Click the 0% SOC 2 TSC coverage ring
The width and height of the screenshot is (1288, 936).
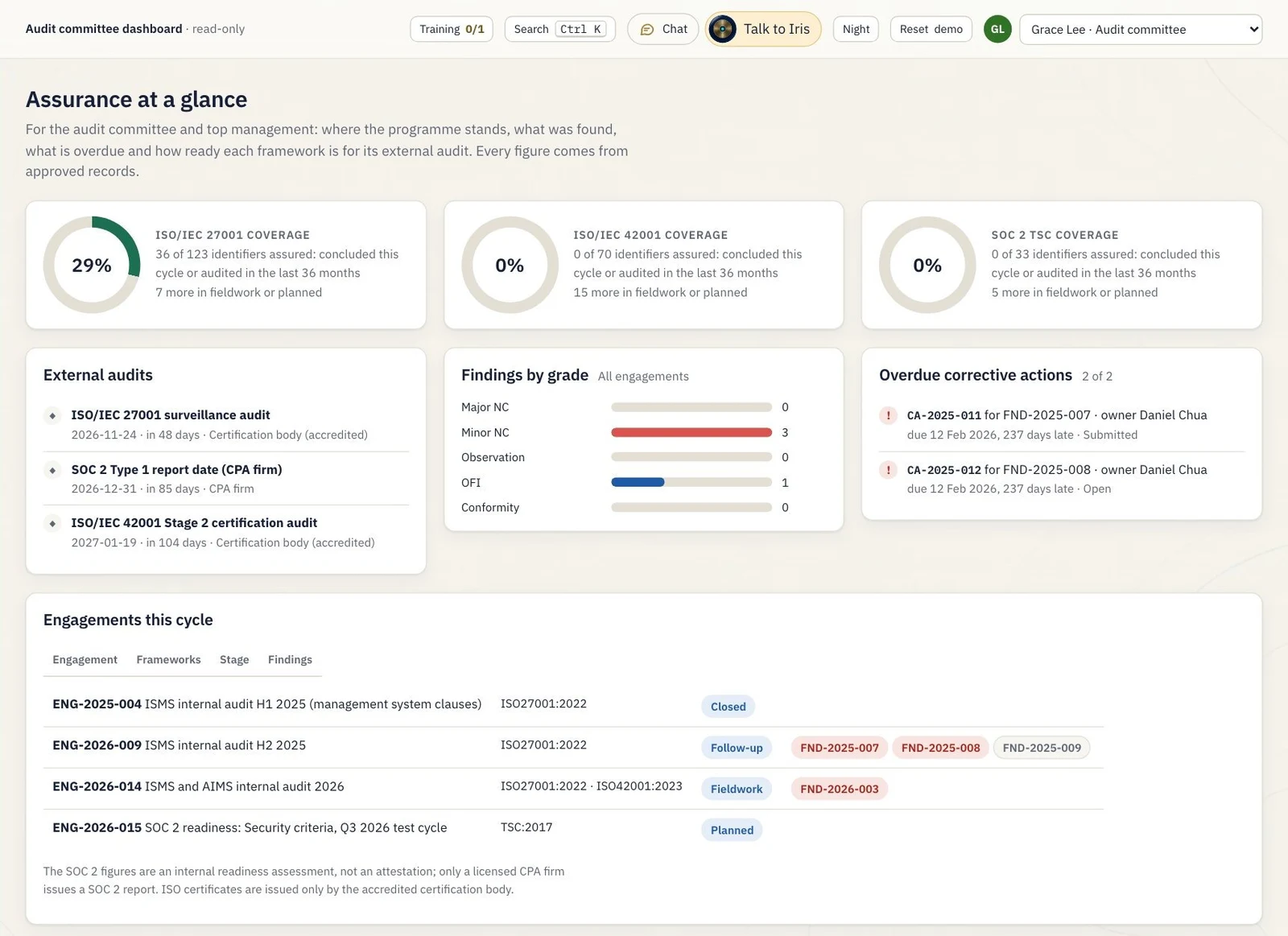tap(927, 265)
